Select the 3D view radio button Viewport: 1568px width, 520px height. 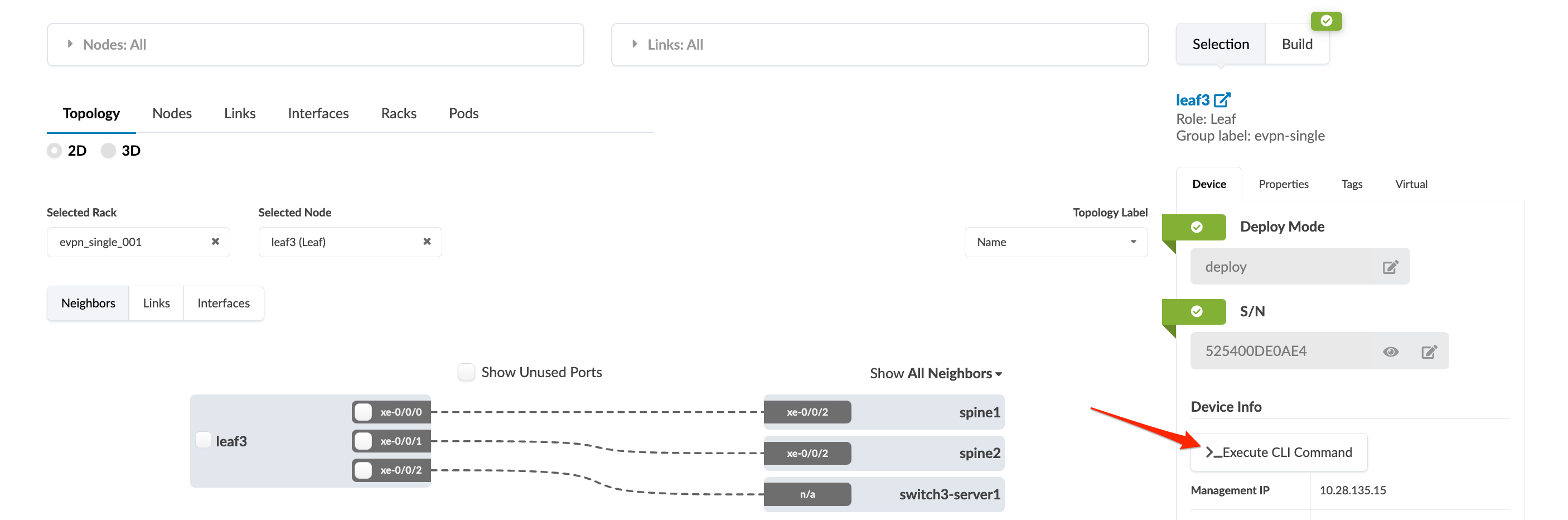click(108, 151)
